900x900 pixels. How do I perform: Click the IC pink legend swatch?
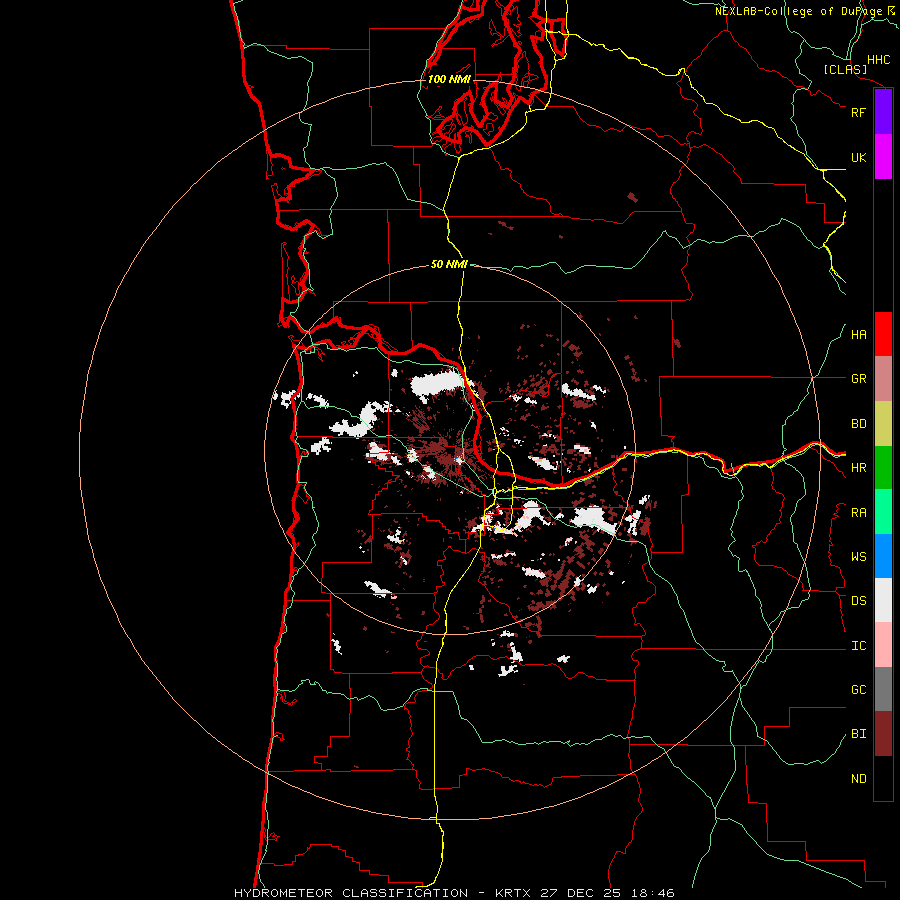(883, 645)
